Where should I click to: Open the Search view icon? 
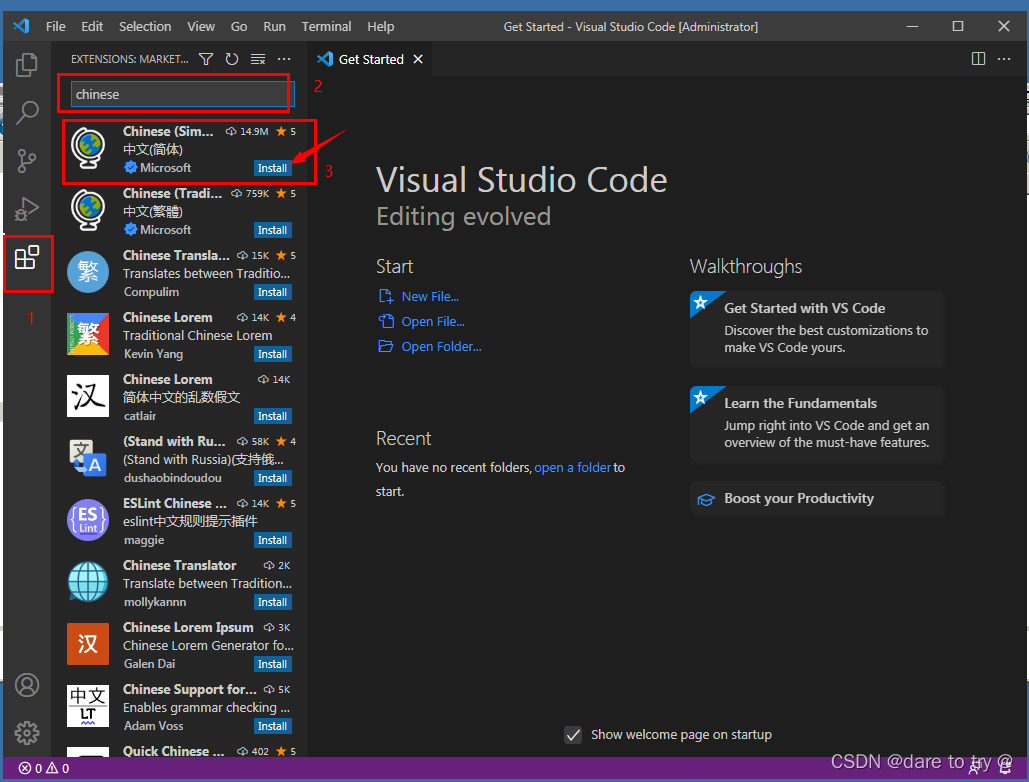click(27, 113)
